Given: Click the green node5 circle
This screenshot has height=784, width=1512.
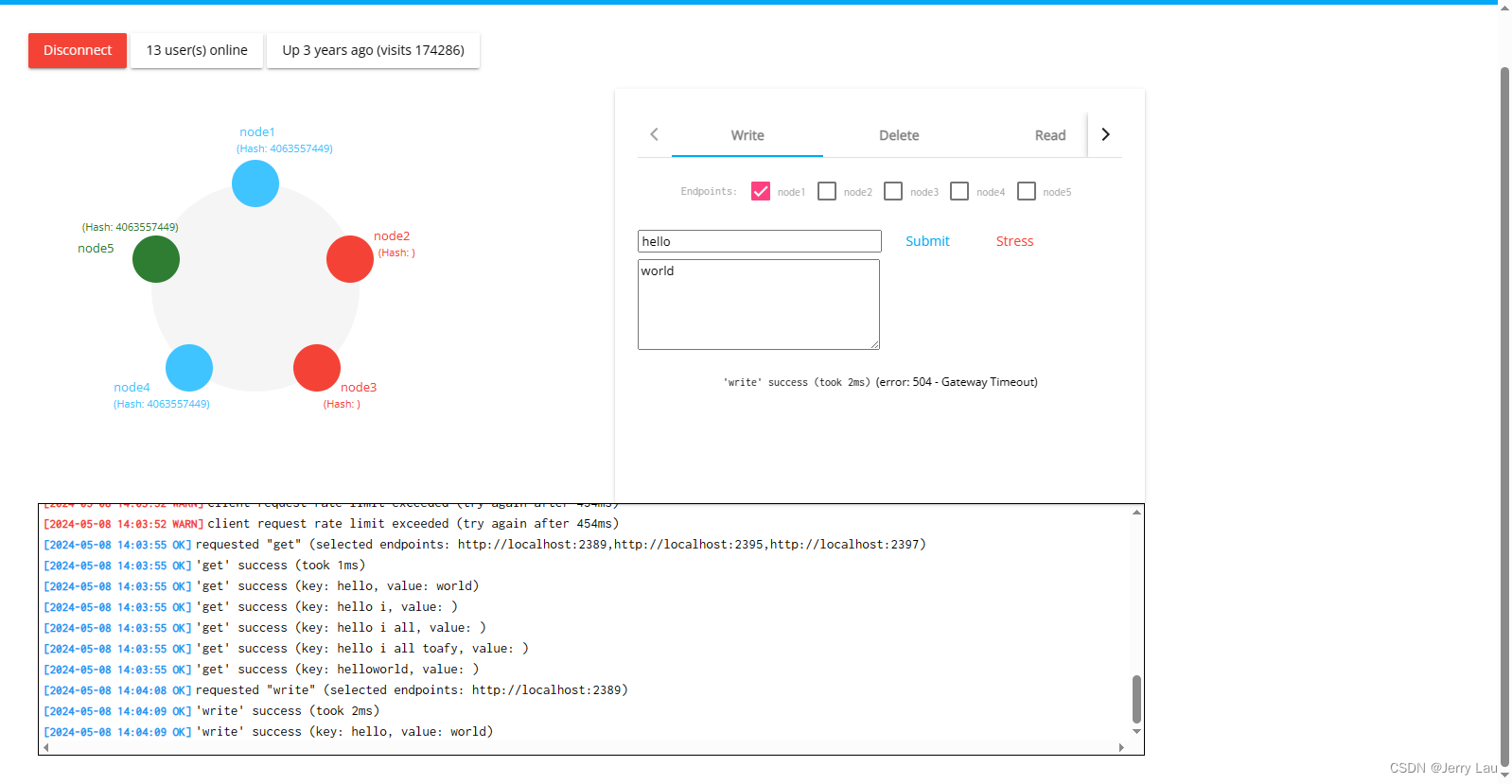Looking at the screenshot, I should click(156, 259).
